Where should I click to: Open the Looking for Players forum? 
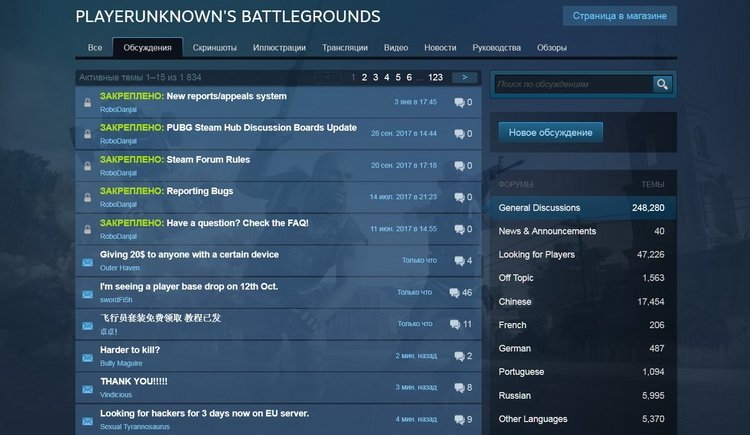click(x=582, y=255)
